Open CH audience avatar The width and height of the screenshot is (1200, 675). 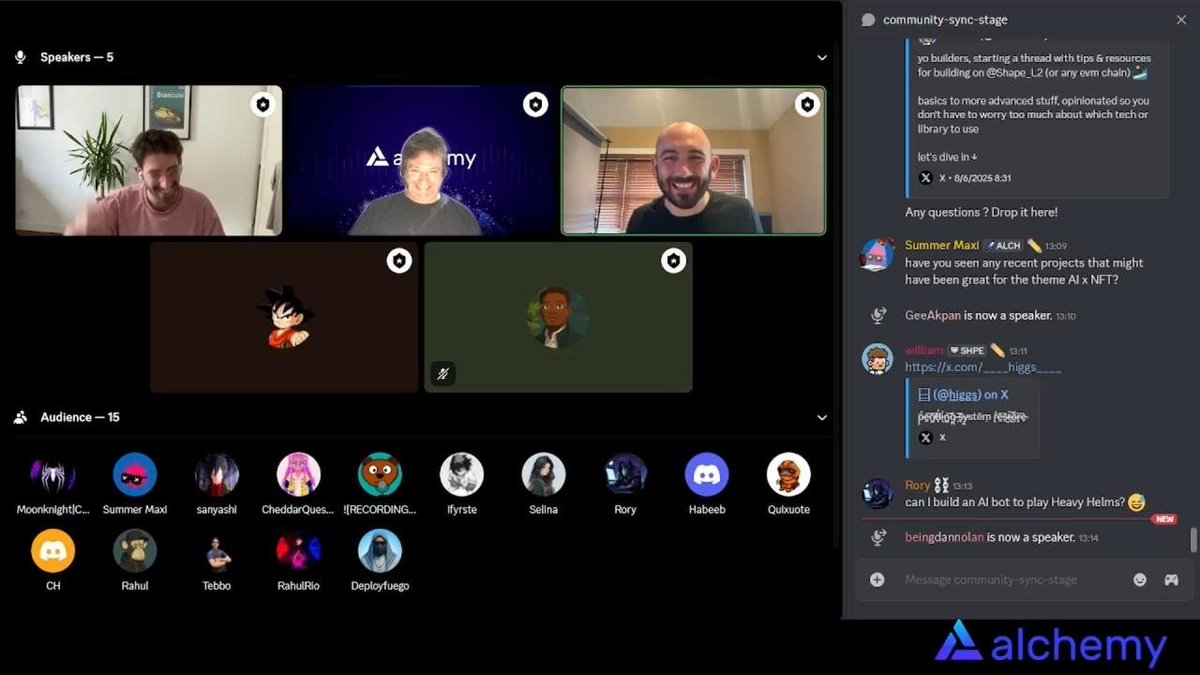(53, 550)
